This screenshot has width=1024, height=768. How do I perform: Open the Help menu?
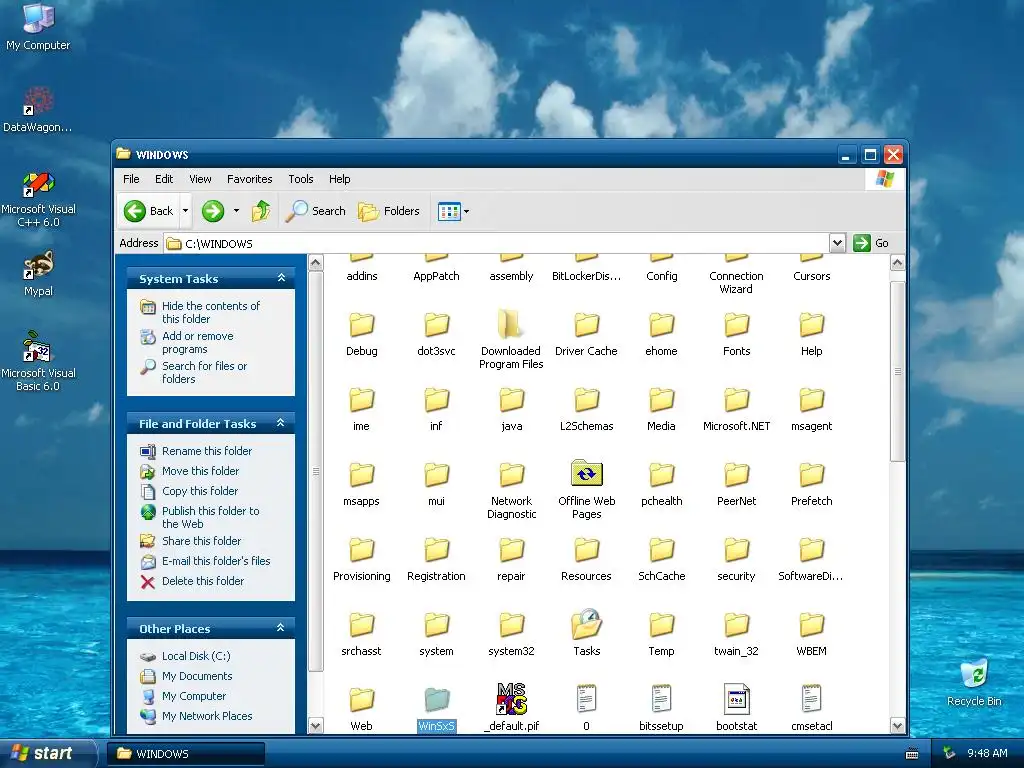339,179
